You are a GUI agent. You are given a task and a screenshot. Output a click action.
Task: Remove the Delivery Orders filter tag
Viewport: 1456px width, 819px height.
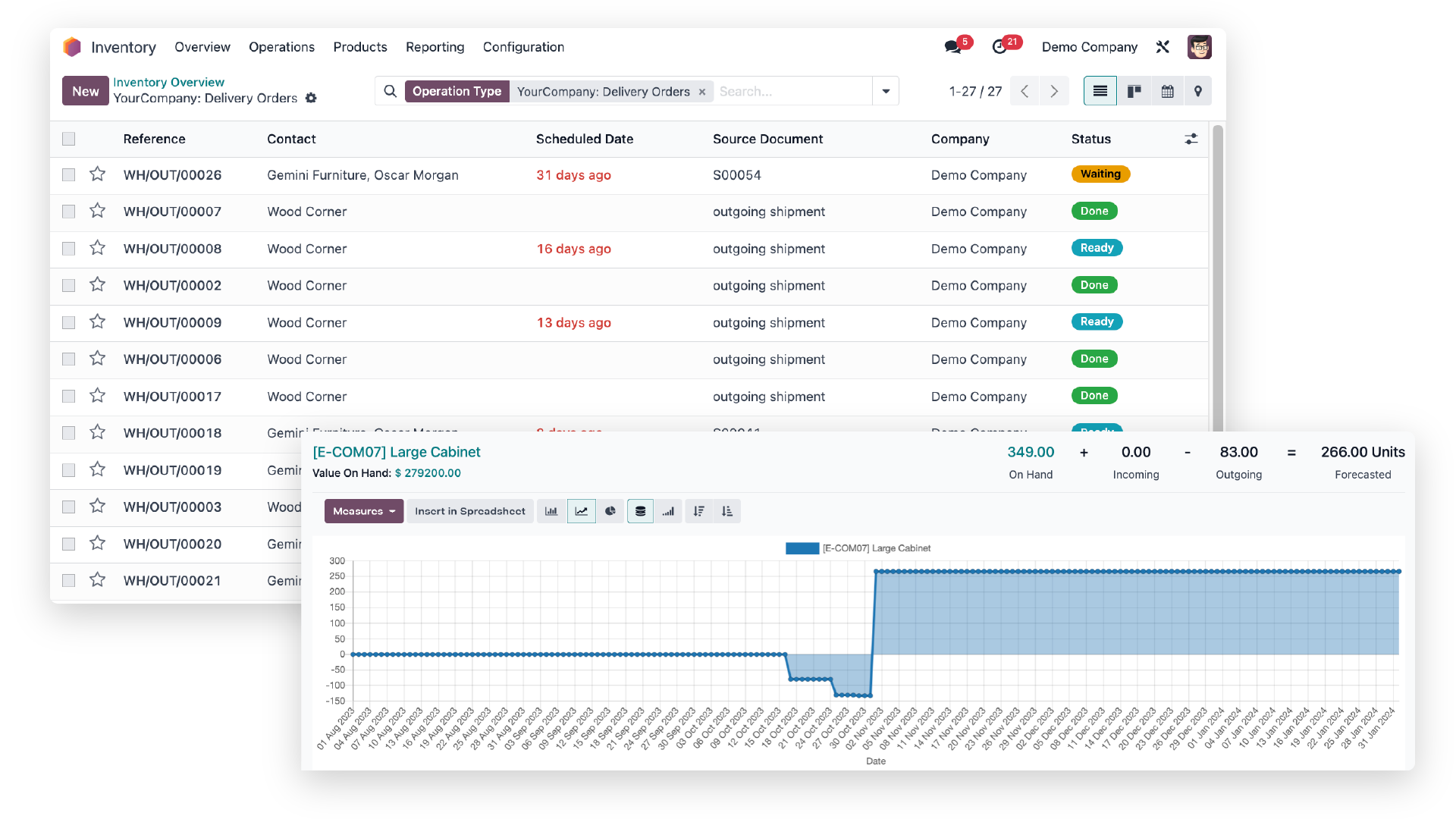[701, 91]
